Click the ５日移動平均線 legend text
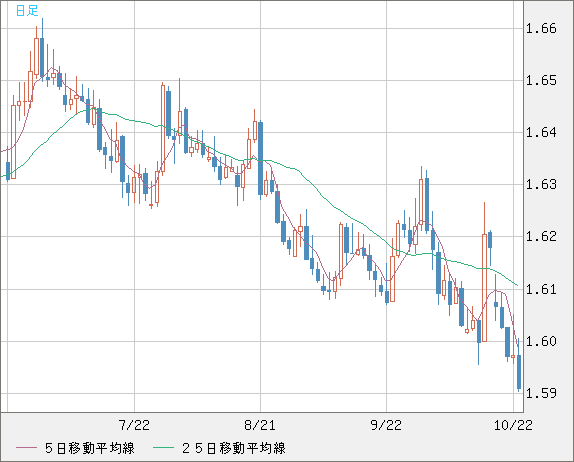This screenshot has width=574, height=462. pyautogui.click(x=90, y=448)
